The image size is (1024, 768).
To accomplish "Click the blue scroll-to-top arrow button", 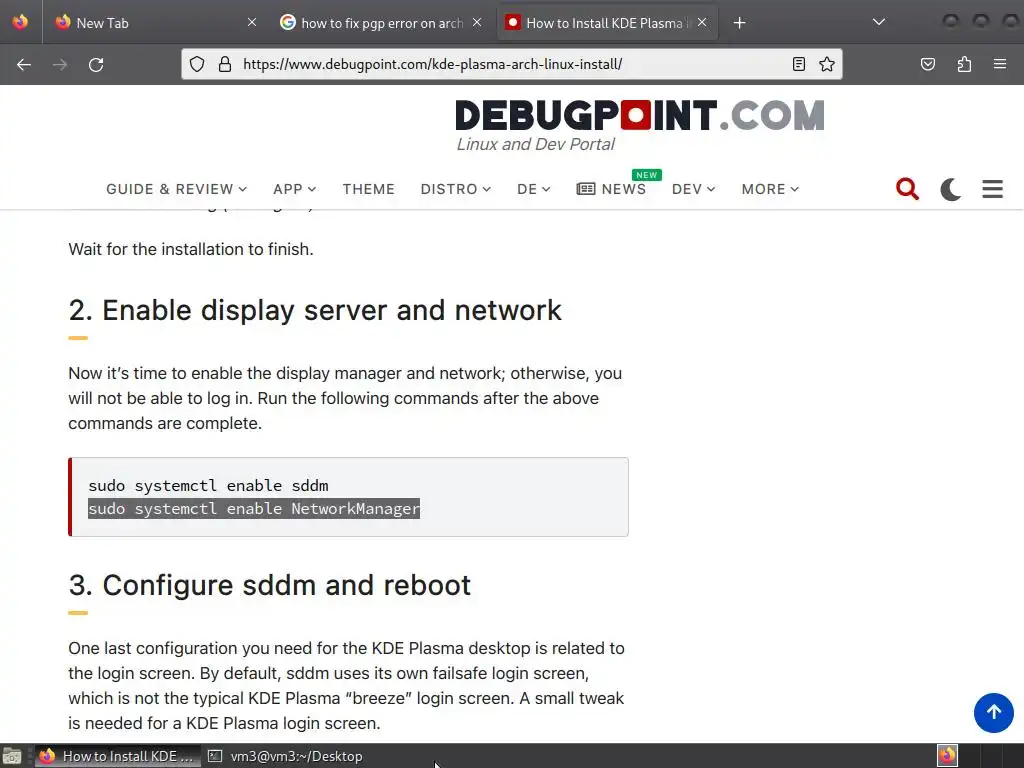I will click(993, 712).
